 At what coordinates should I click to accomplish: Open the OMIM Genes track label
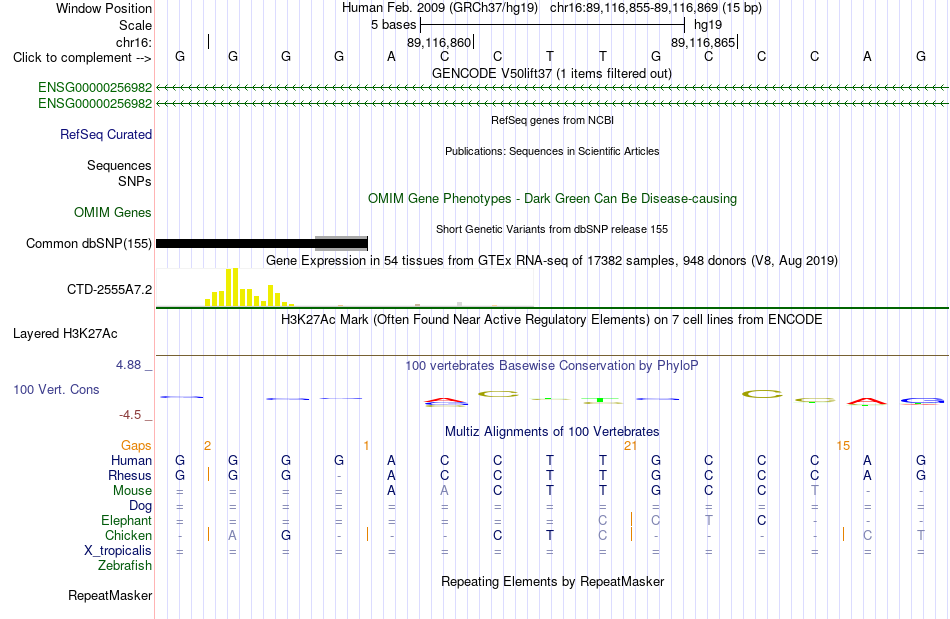[x=113, y=213]
